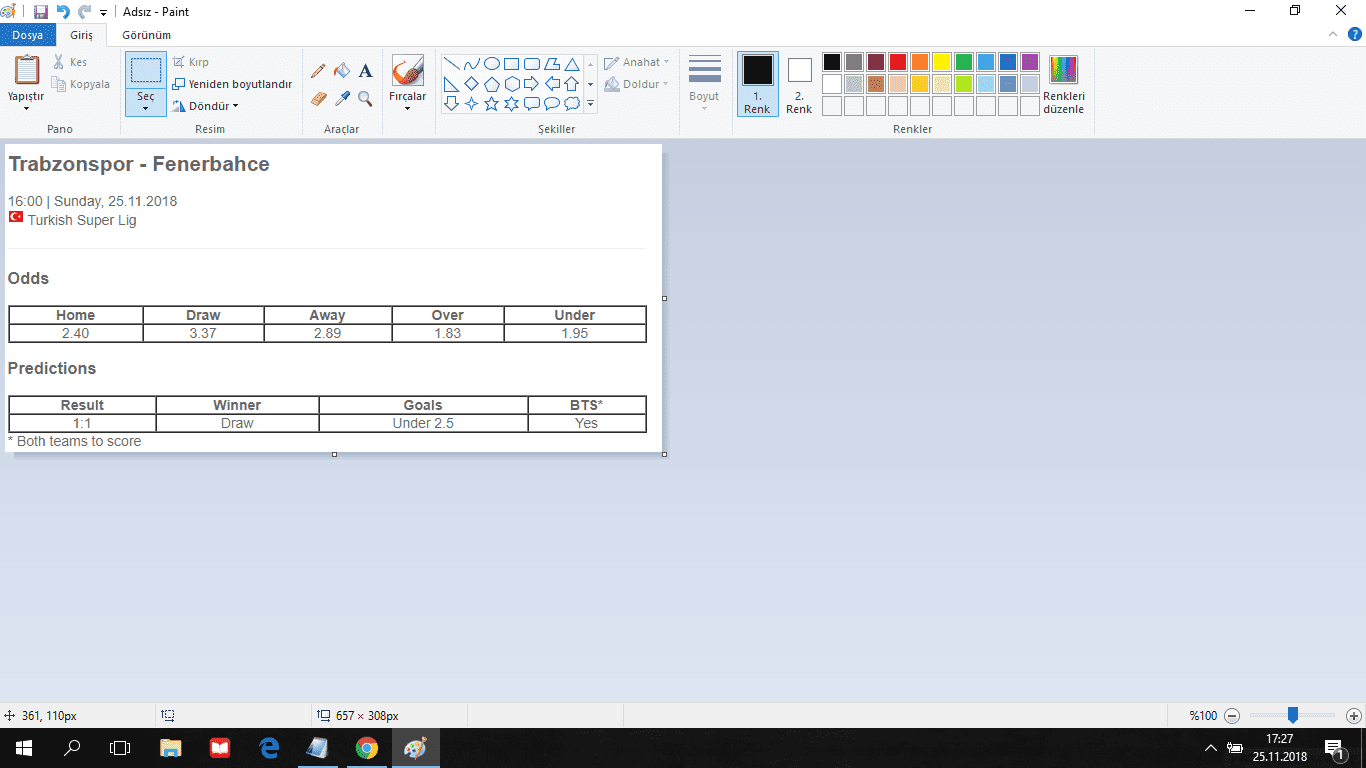The image size is (1366, 768).
Task: Open Task View in taskbar
Action: coord(120,748)
